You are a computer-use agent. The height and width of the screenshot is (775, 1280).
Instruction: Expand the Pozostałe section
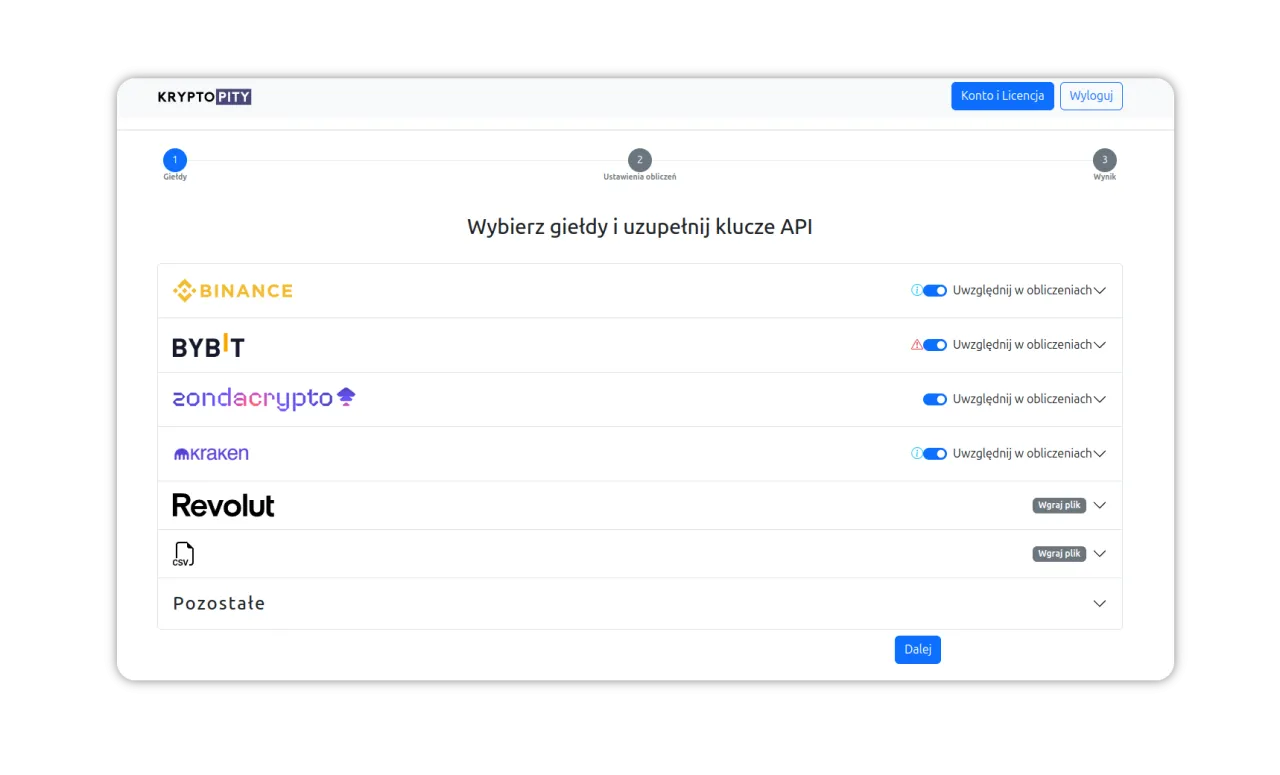(x=1100, y=604)
